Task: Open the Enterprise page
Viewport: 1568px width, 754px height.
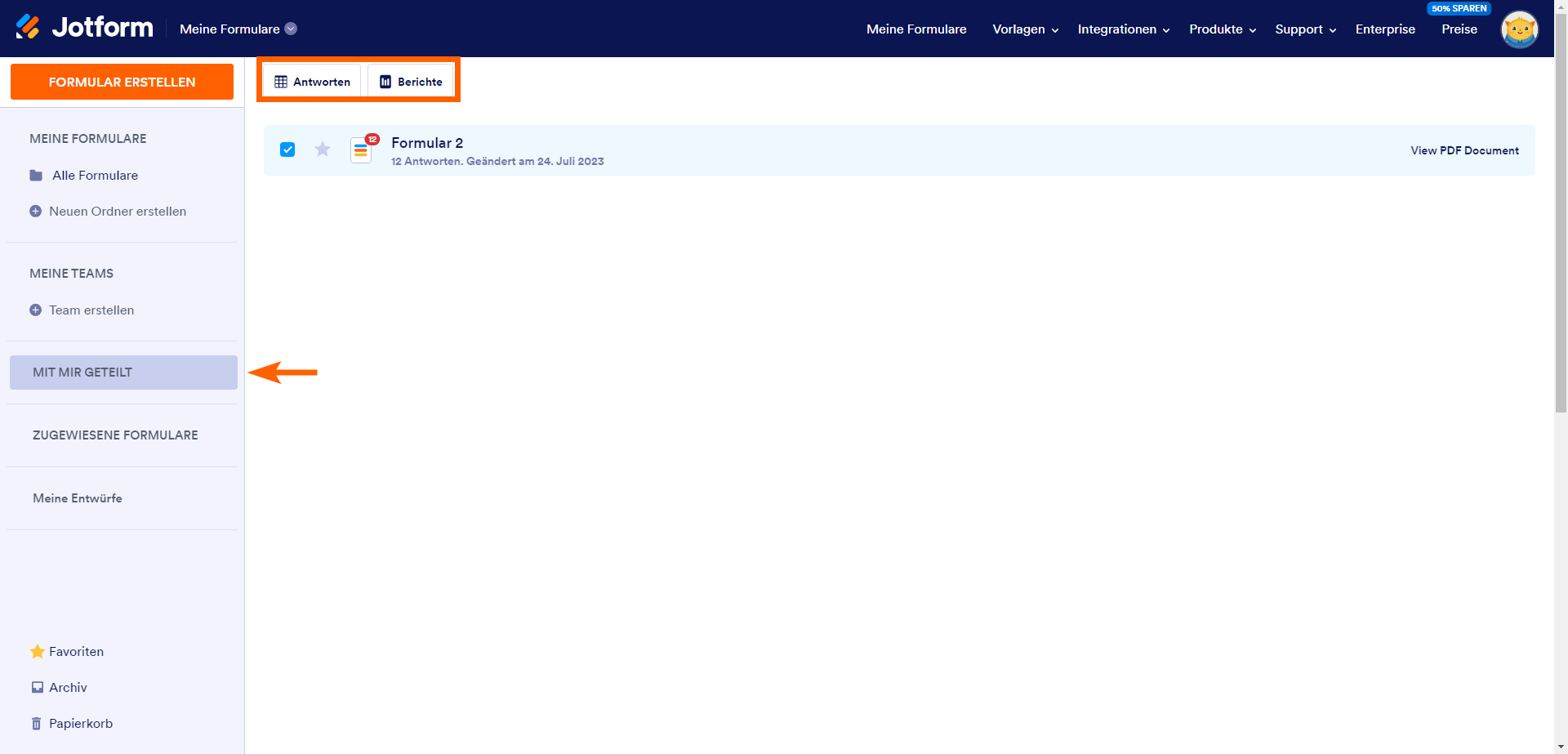Action: pos(1385,29)
